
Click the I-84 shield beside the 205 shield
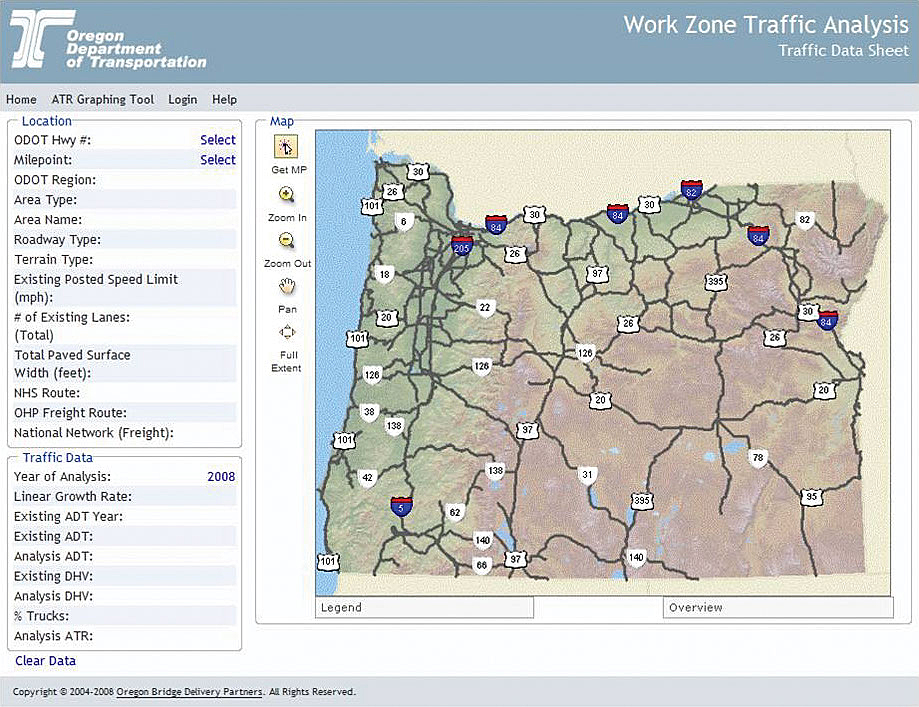point(496,226)
